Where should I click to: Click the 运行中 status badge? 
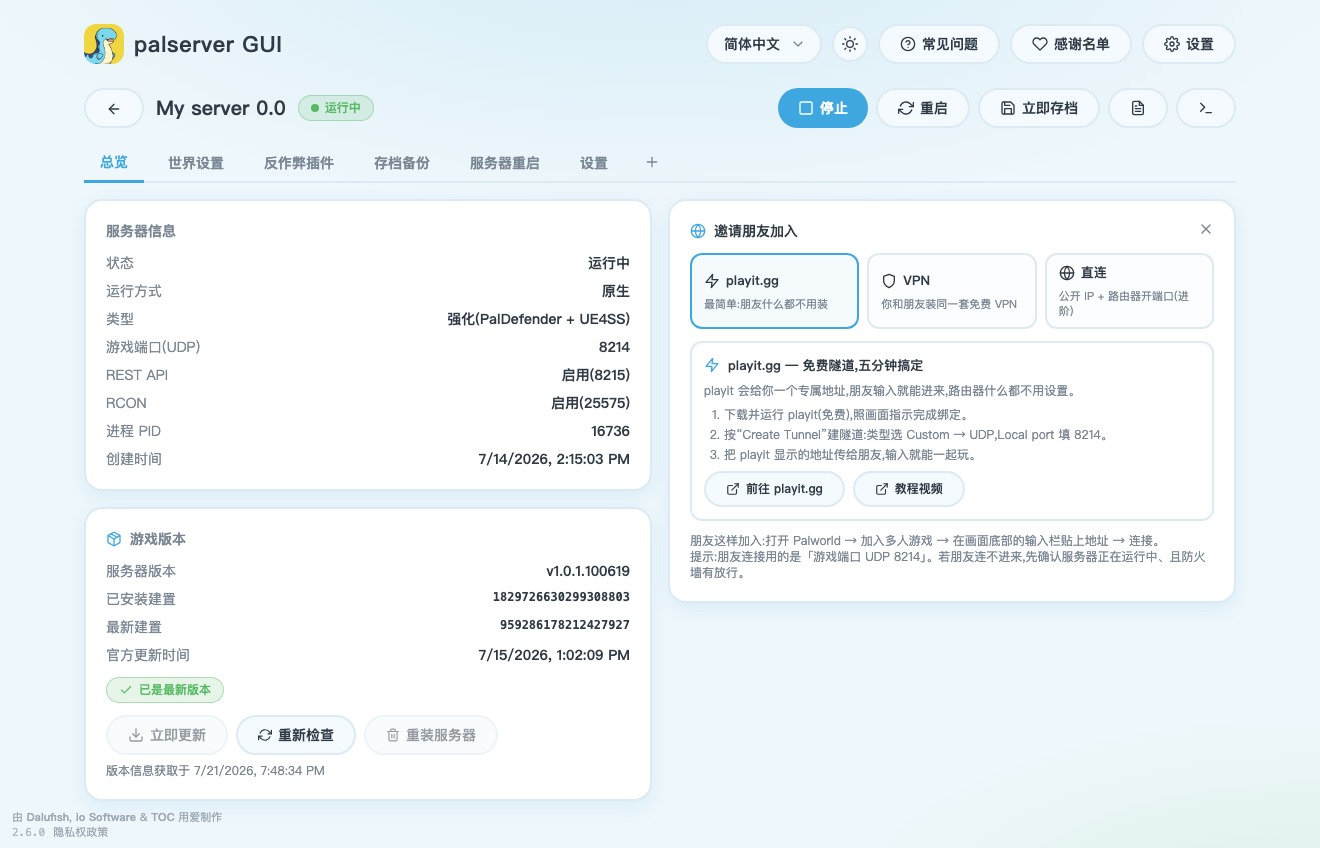[x=335, y=108]
